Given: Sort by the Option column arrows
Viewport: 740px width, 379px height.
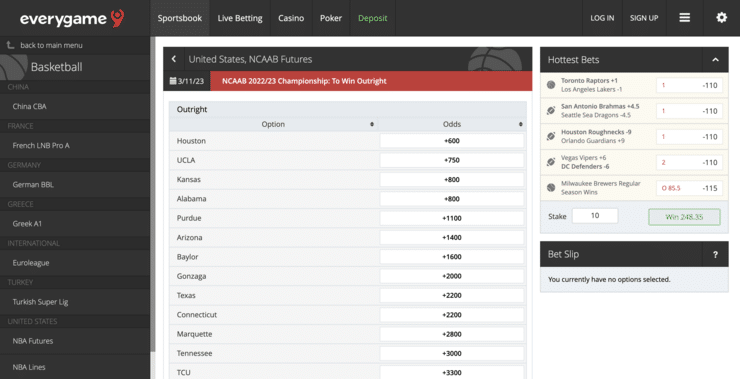Looking at the screenshot, I should pos(372,124).
